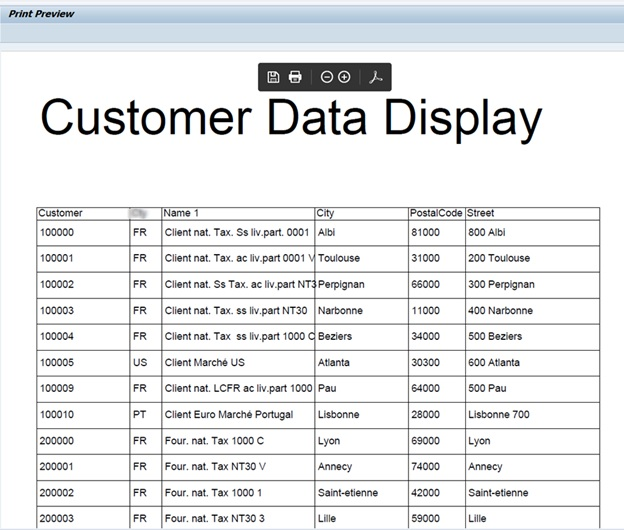Click name 'Four. nat. Tax NT30 V'
624x530 pixels.
tap(215, 466)
